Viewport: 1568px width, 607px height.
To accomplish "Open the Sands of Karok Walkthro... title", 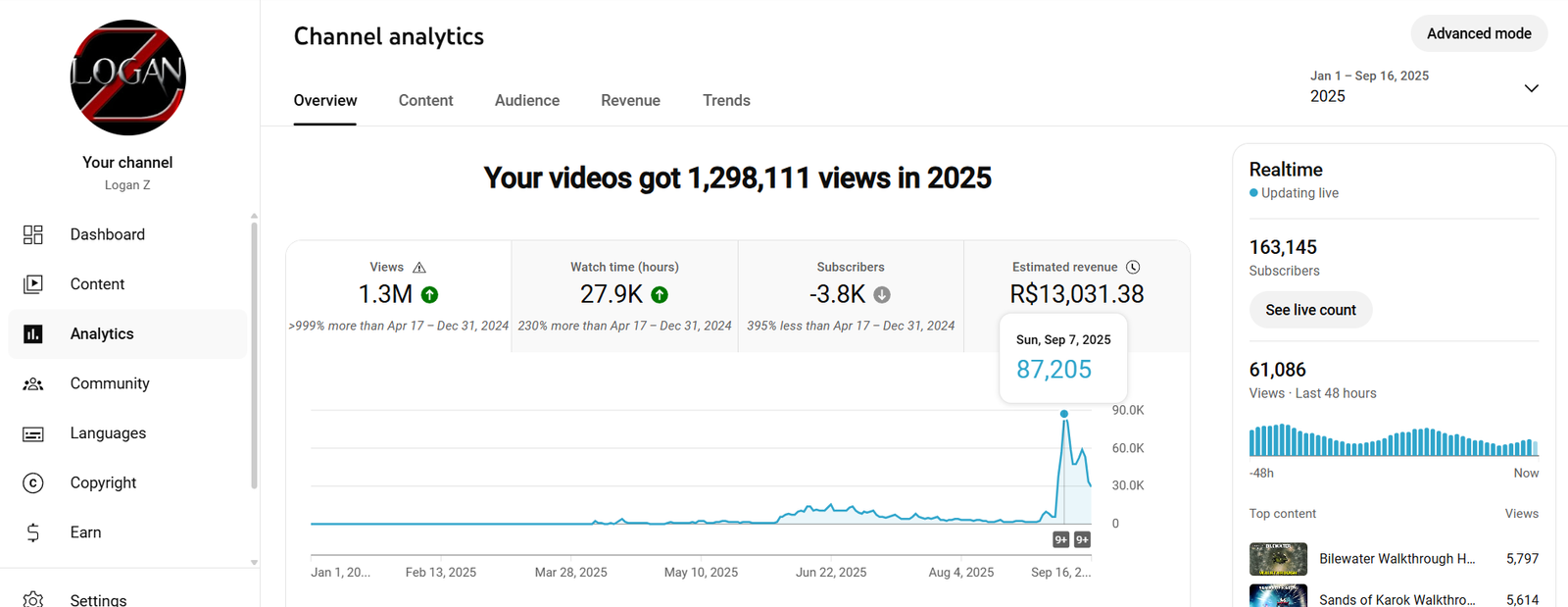I will coord(1396,599).
